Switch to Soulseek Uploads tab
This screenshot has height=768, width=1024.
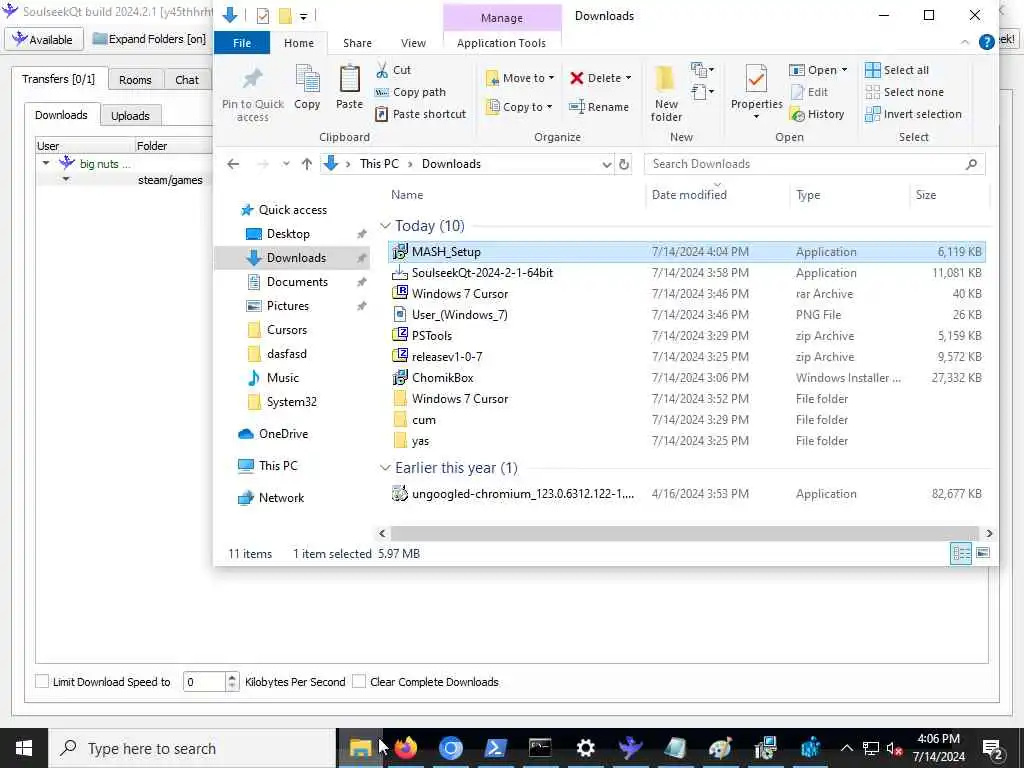(130, 116)
